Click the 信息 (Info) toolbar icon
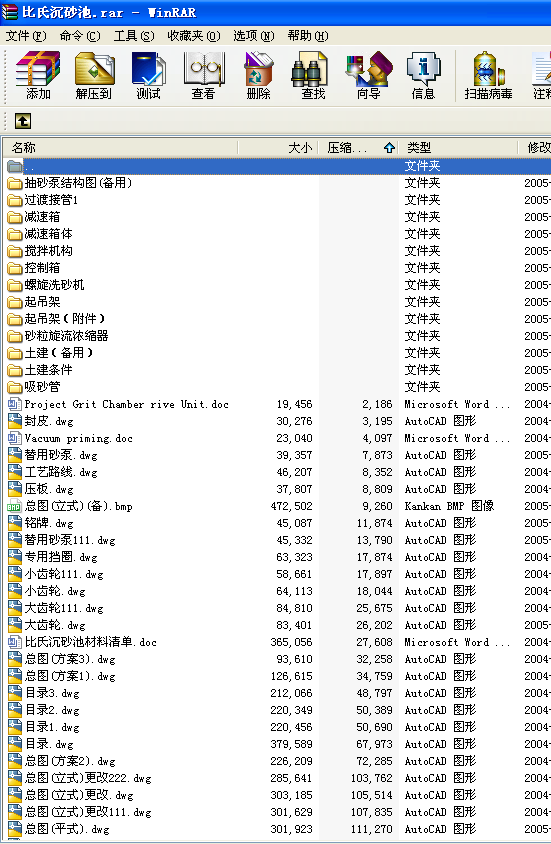Viewport: 551px width, 844px height. [x=423, y=69]
